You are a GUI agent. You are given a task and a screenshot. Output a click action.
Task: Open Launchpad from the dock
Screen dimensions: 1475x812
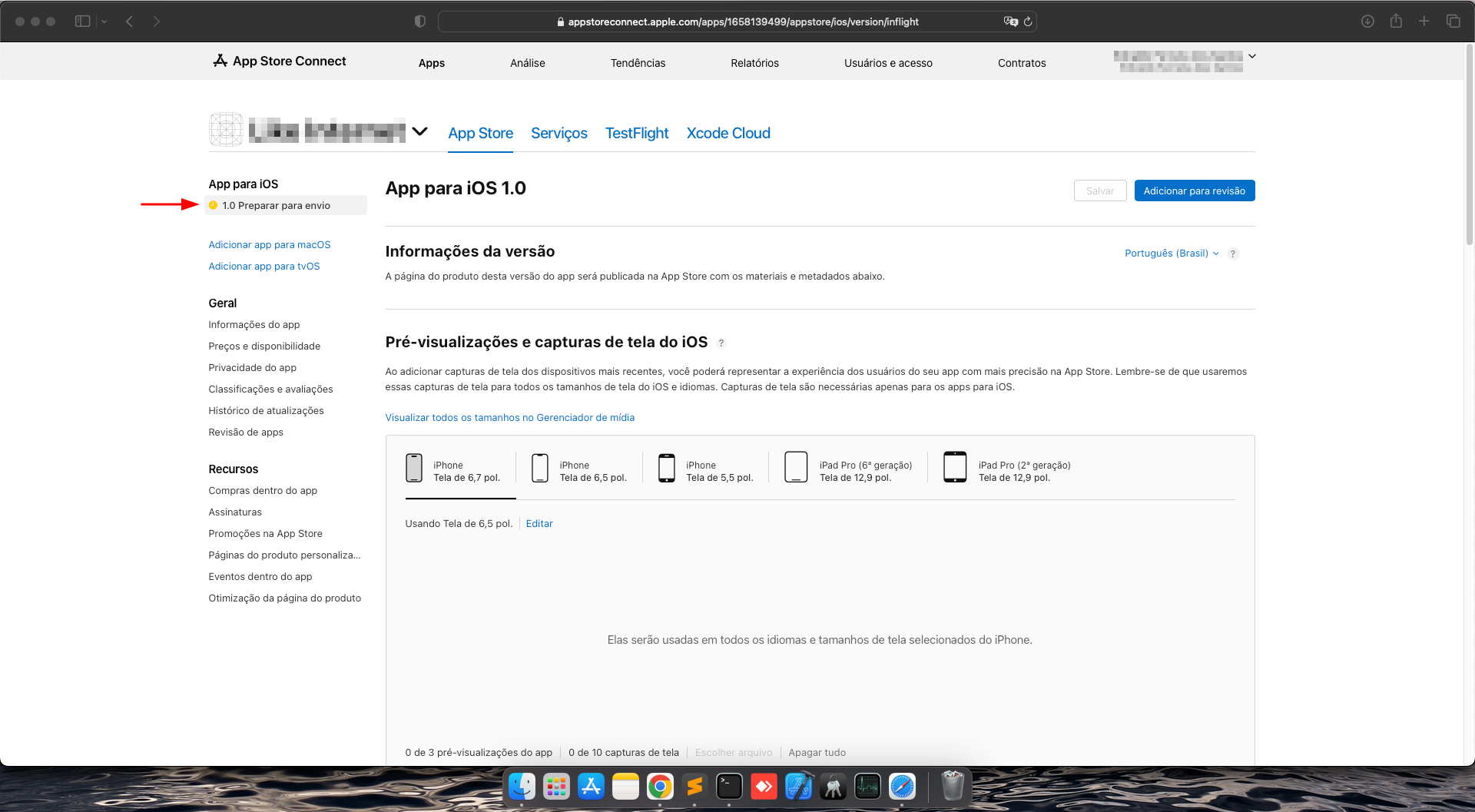(556, 787)
